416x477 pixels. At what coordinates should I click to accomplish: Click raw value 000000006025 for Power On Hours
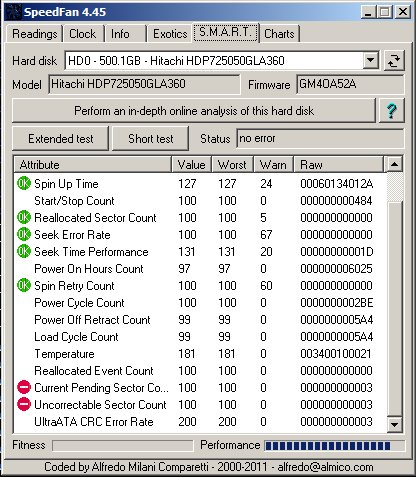[336, 269]
